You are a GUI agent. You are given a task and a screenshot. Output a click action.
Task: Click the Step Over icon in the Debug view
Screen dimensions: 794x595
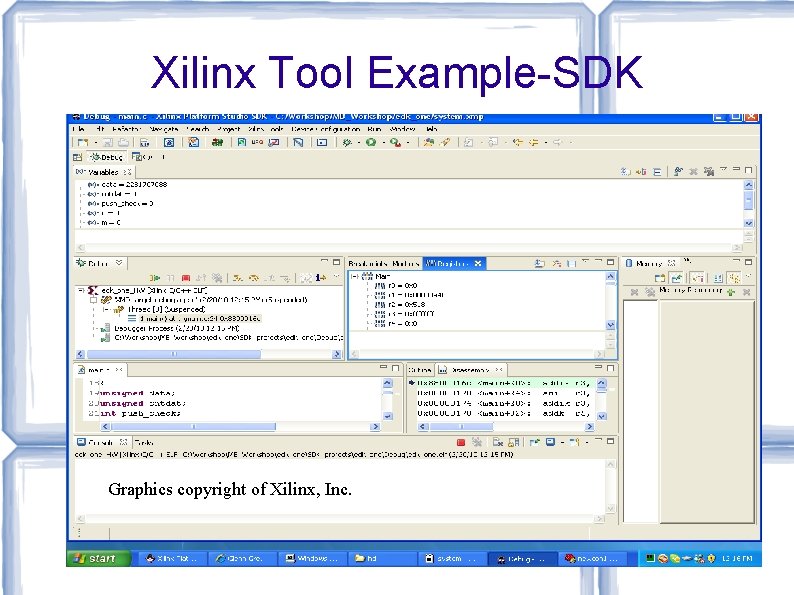tap(254, 277)
